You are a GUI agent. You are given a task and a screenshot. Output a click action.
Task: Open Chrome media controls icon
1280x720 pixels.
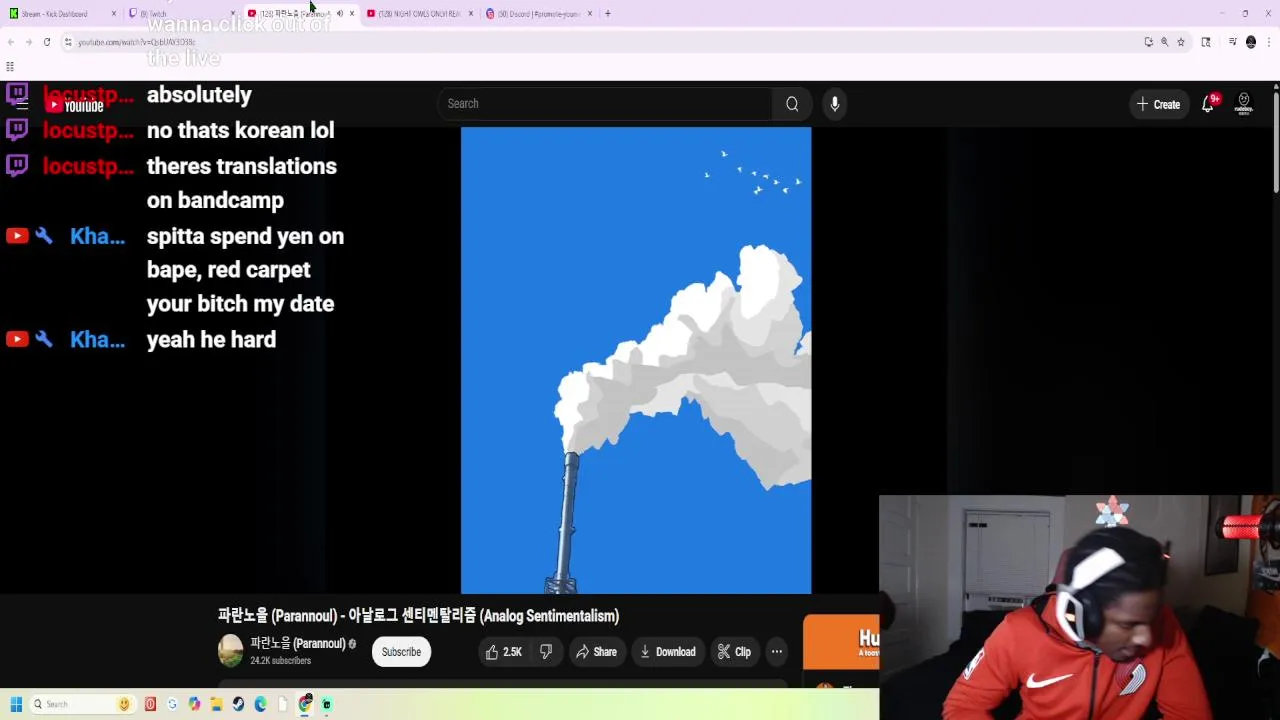click(1232, 42)
